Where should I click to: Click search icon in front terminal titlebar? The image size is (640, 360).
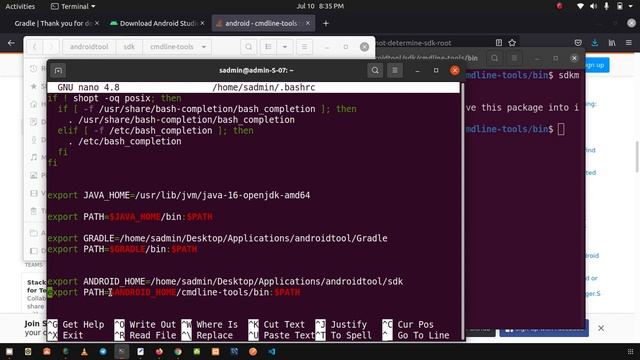tap(375, 71)
